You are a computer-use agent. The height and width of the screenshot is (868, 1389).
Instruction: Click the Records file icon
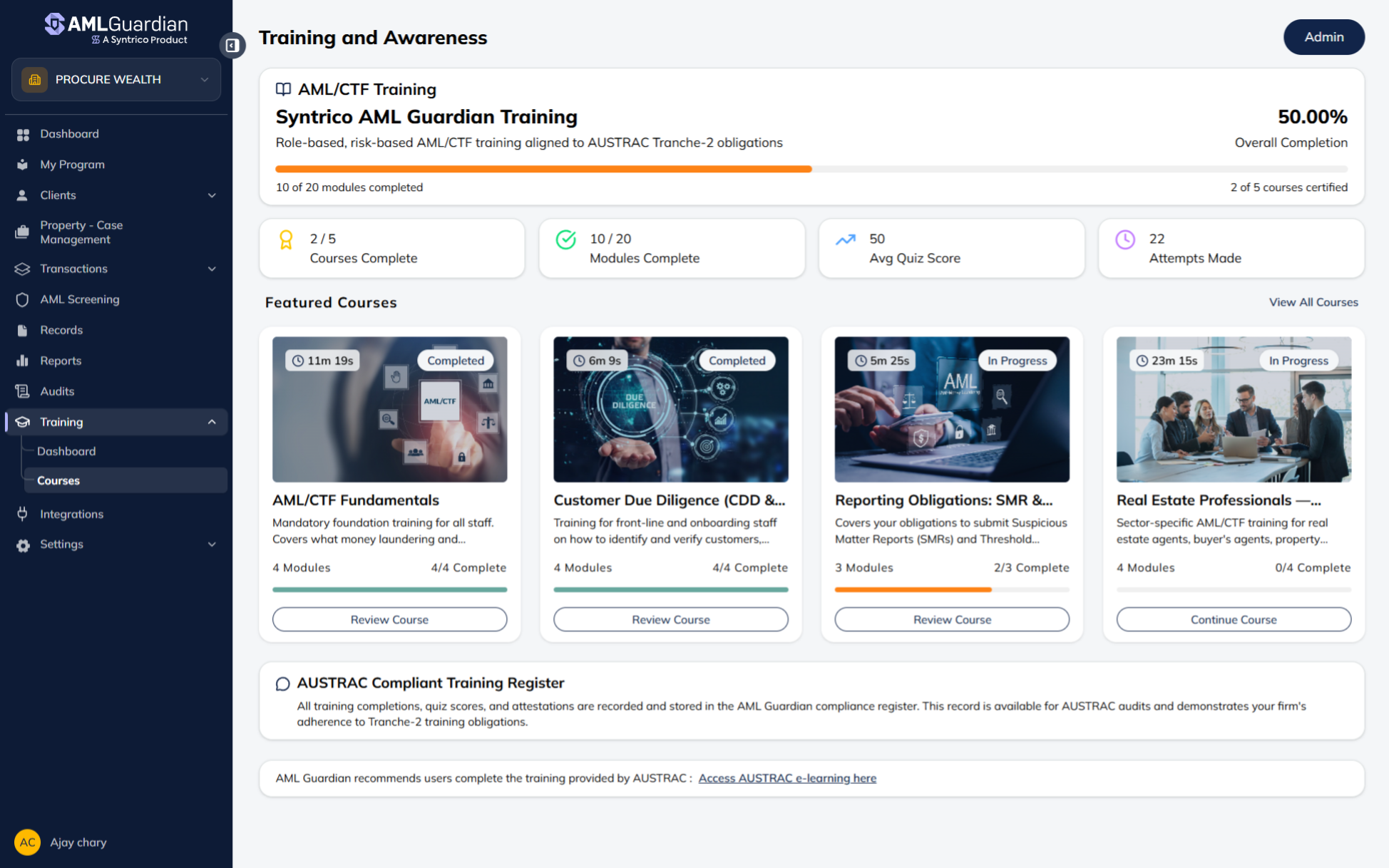click(23, 330)
